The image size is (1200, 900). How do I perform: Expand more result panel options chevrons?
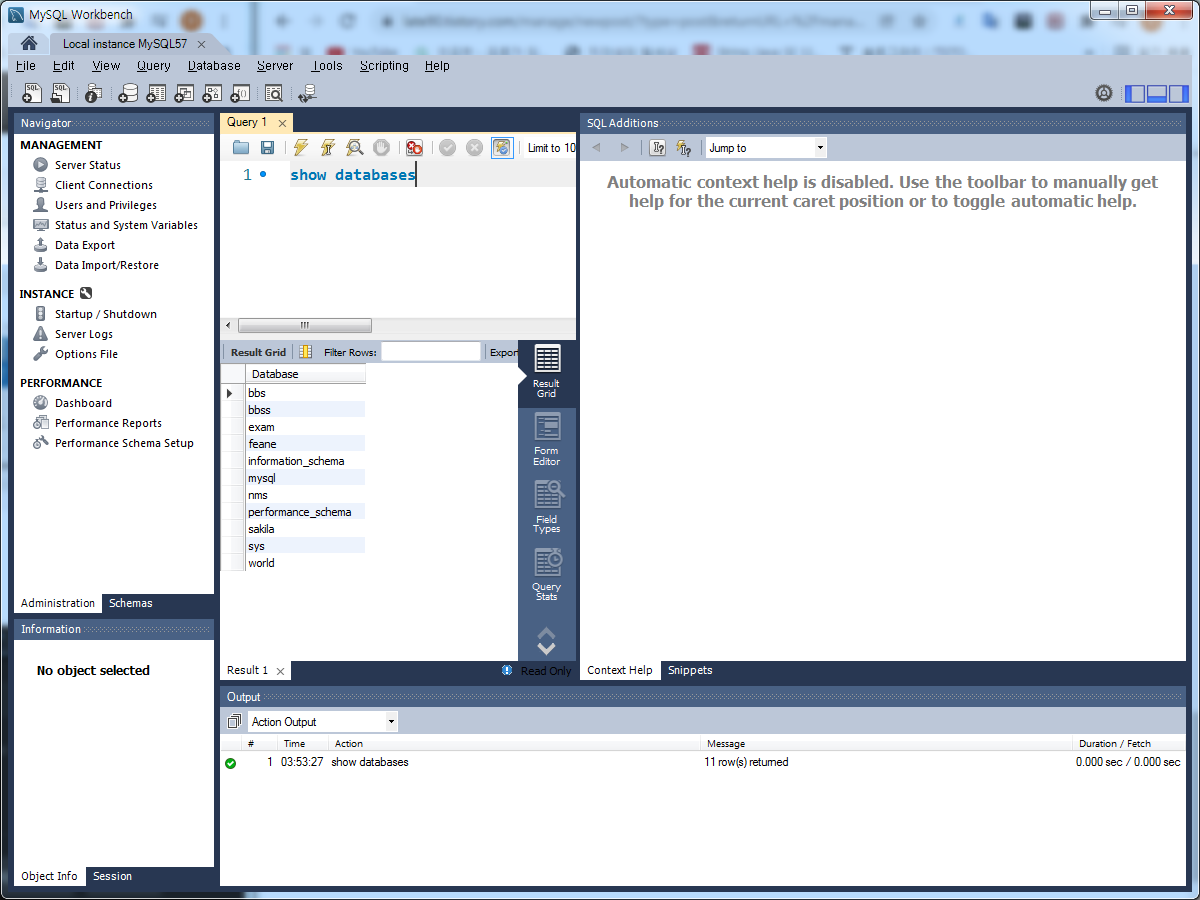[546, 641]
